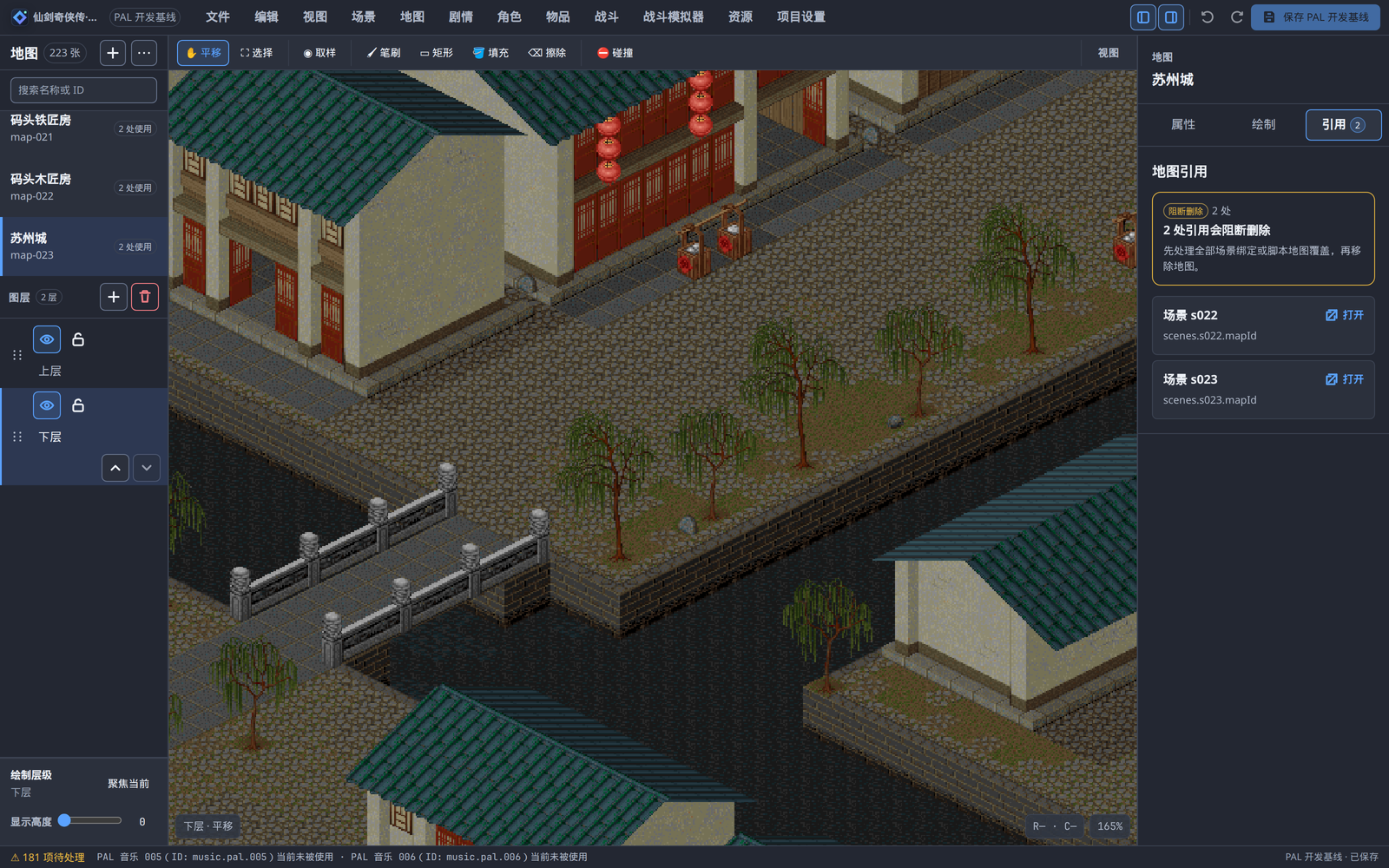Image resolution: width=1389 pixels, height=868 pixels.
Task: Click the 165% zoom level indicator
Action: [x=1109, y=826]
